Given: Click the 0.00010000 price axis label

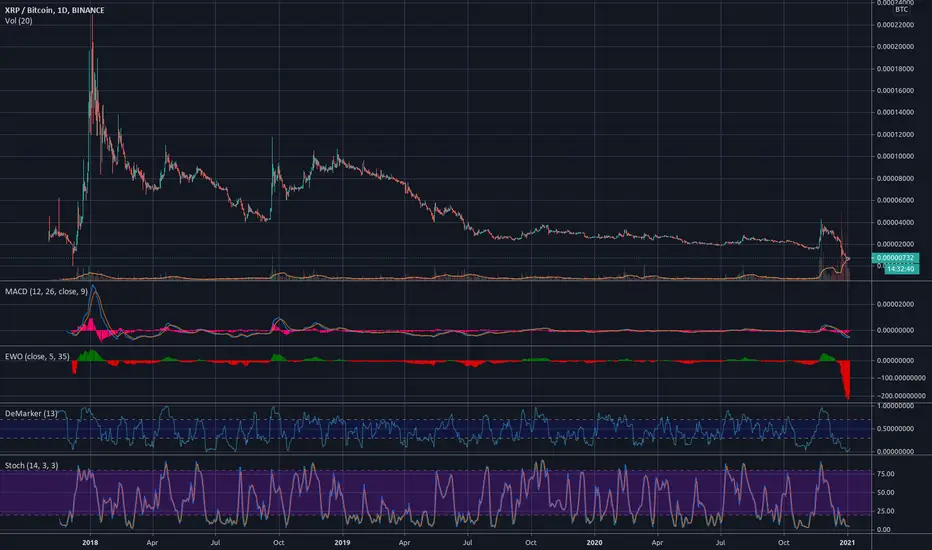Looking at the screenshot, I should click(x=895, y=156).
